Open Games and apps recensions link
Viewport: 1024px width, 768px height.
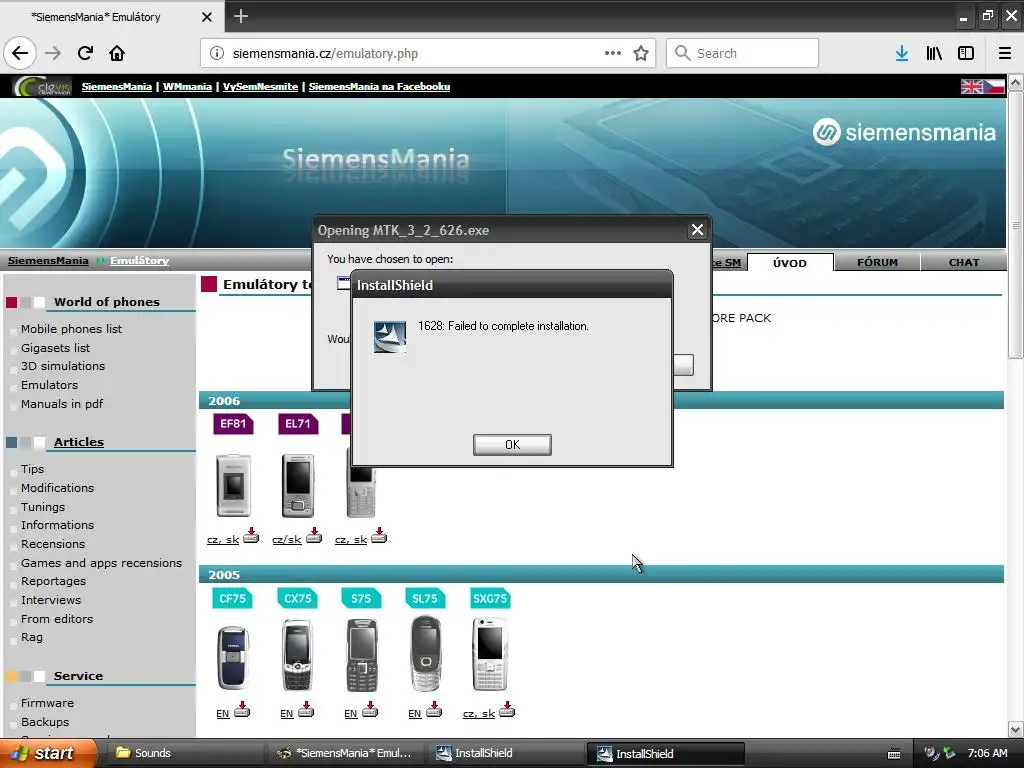point(101,563)
